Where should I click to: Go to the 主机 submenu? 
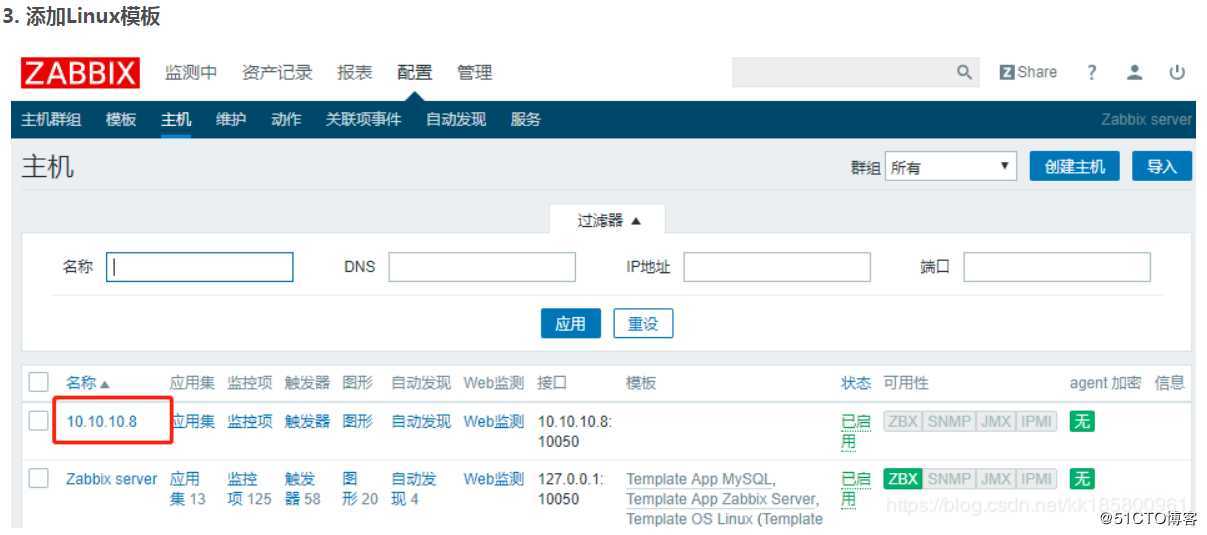point(176,119)
